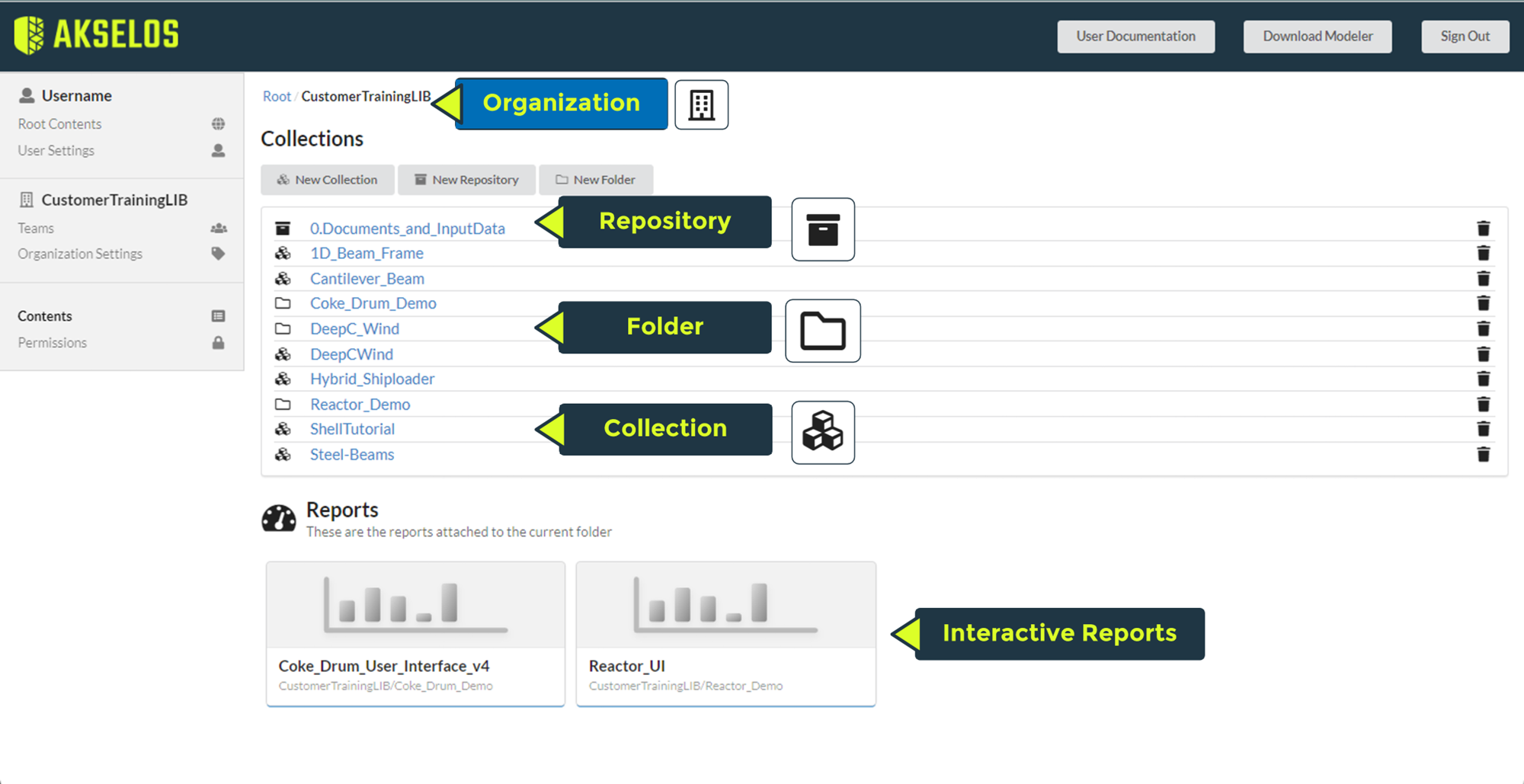1524x784 pixels.
Task: Open the 1D_Beam_Frame collection link
Action: [x=367, y=253]
